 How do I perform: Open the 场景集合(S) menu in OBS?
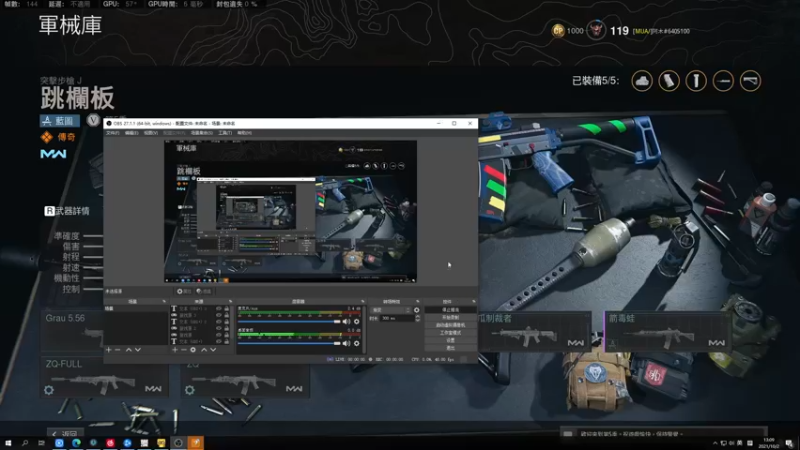(202, 133)
